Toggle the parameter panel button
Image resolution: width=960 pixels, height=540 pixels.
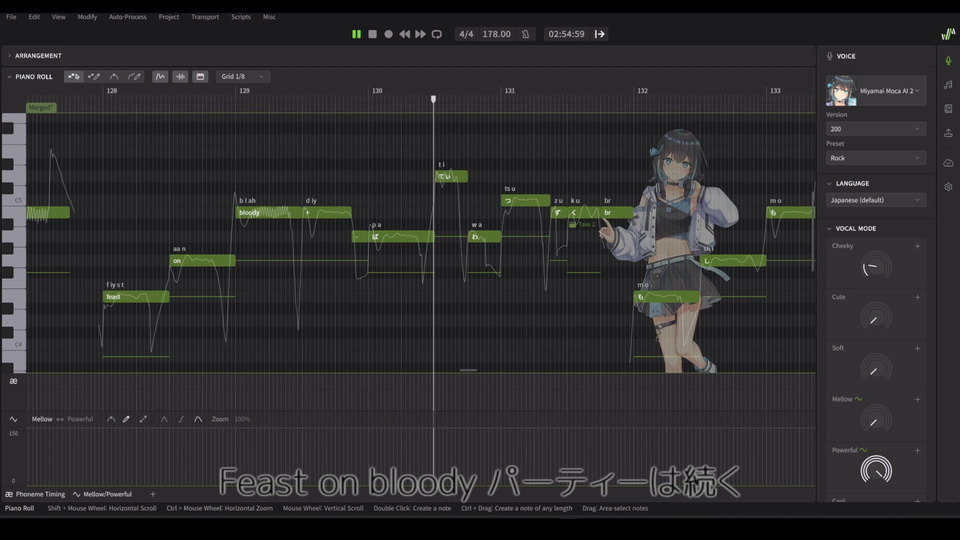pyautogui.click(x=200, y=77)
